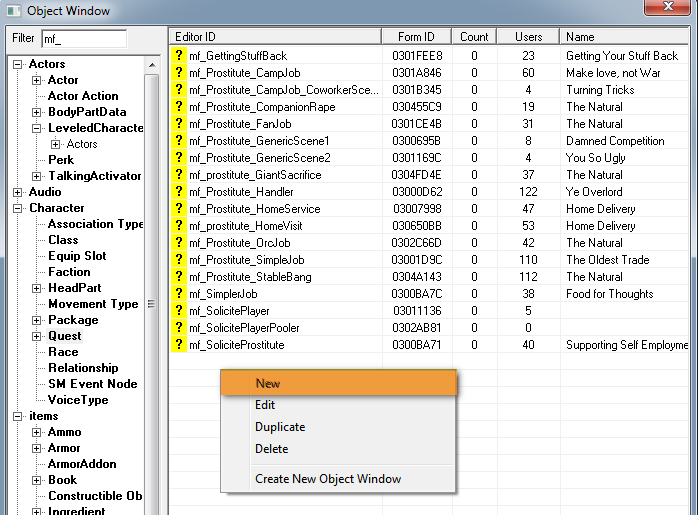Click the icon next to mf_Prostitute_OrcJob
698x515 pixels.
179,243
